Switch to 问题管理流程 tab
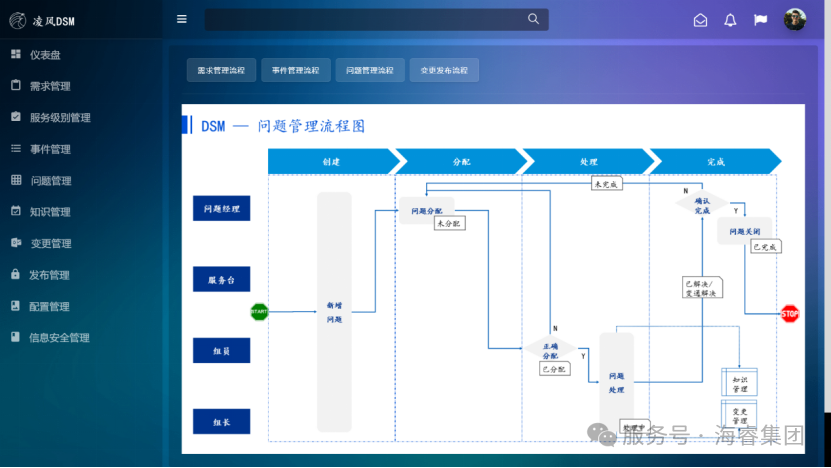 pos(370,70)
